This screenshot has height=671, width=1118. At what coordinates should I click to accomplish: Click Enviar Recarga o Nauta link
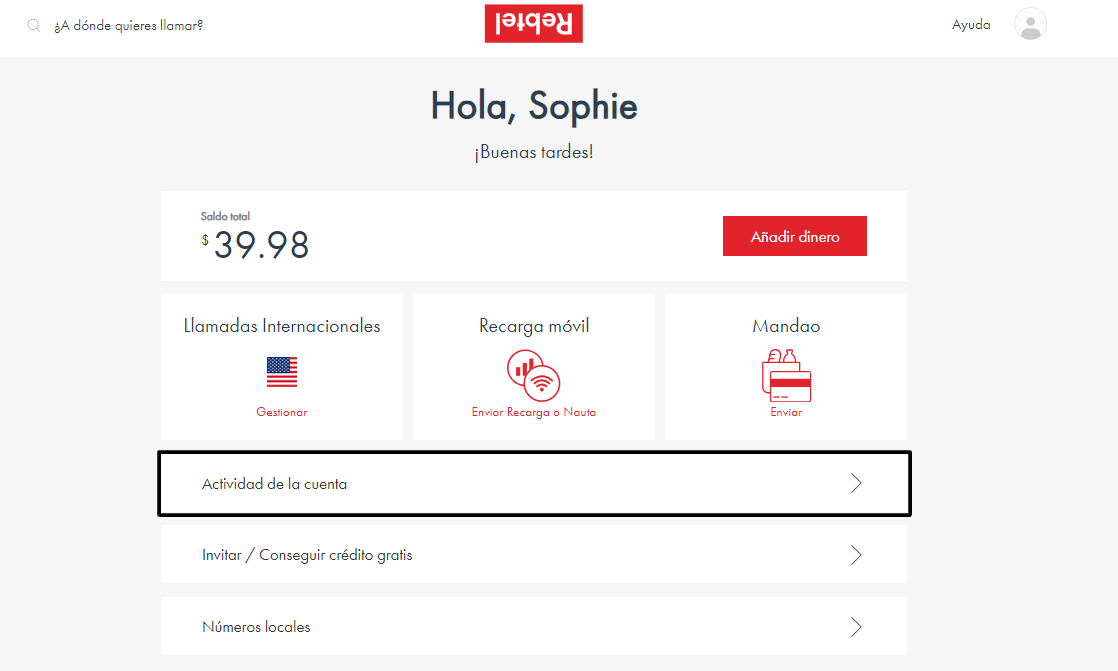pyautogui.click(x=534, y=412)
